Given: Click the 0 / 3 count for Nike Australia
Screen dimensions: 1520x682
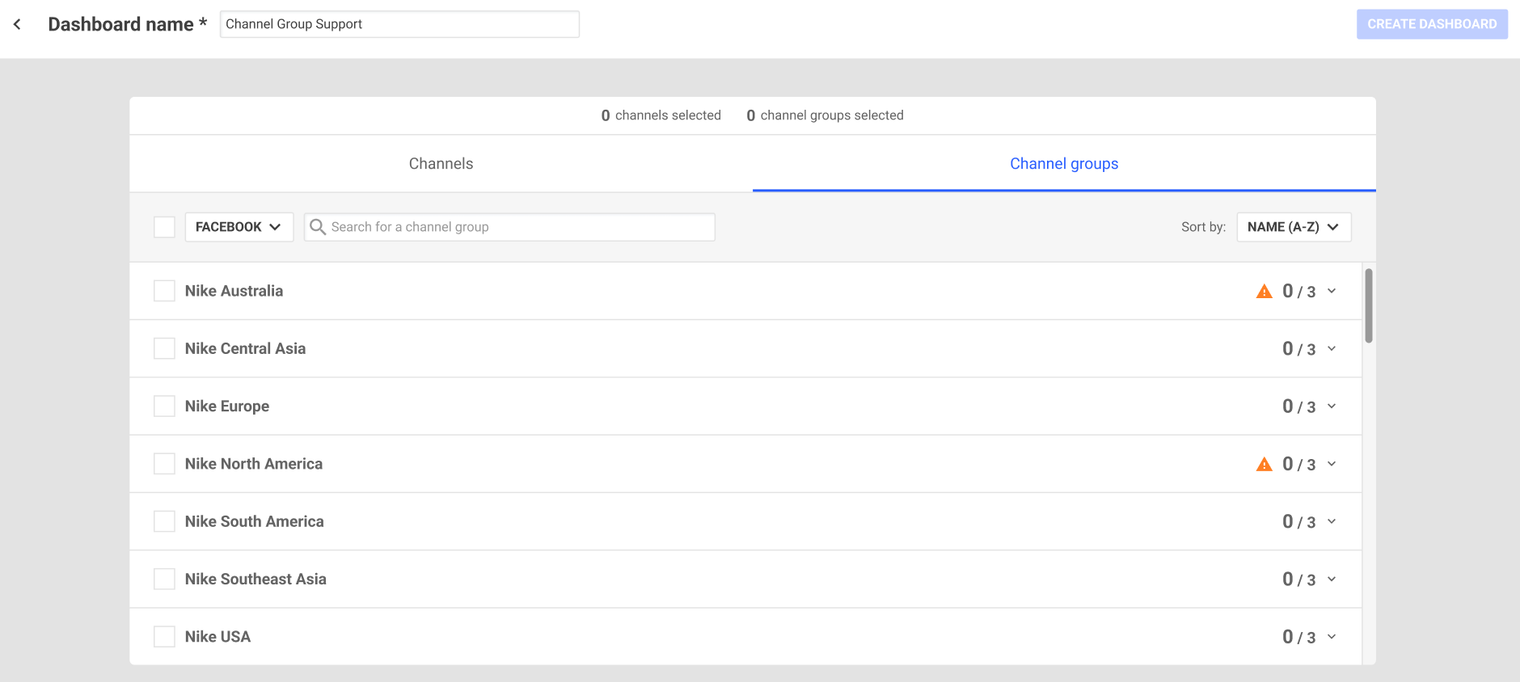Looking at the screenshot, I should 1299,292.
